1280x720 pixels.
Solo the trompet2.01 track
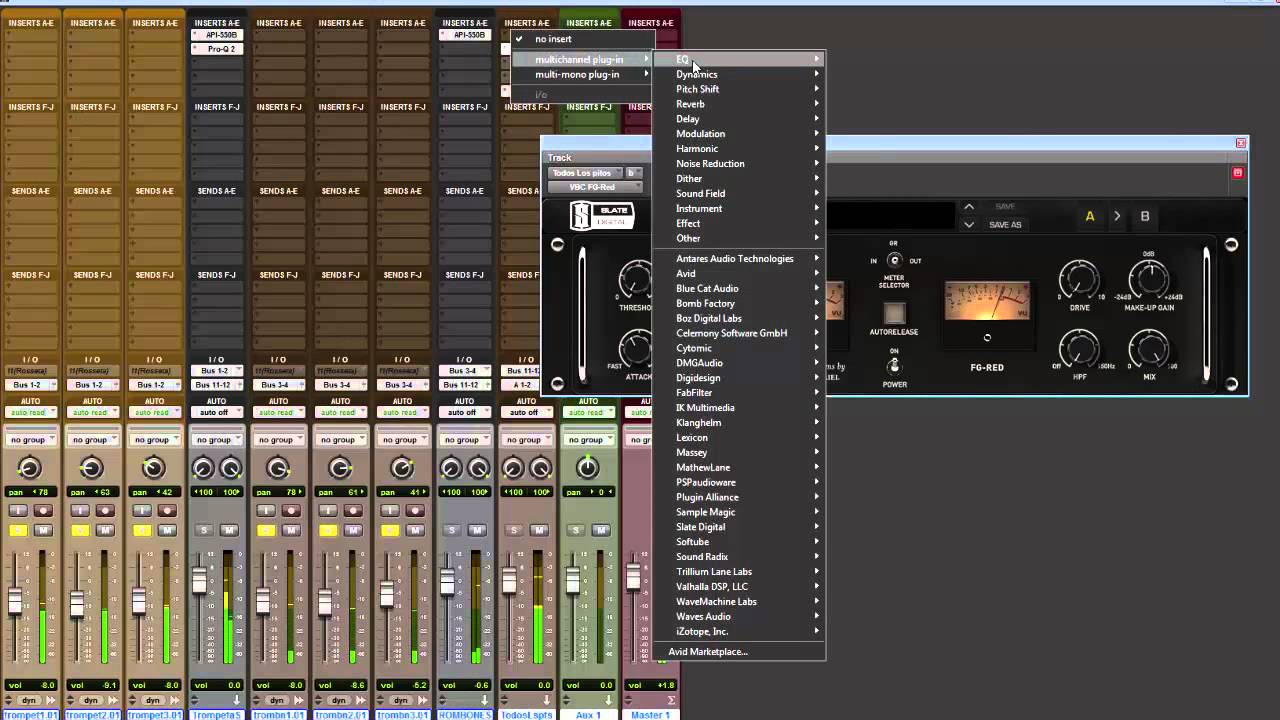click(x=80, y=530)
